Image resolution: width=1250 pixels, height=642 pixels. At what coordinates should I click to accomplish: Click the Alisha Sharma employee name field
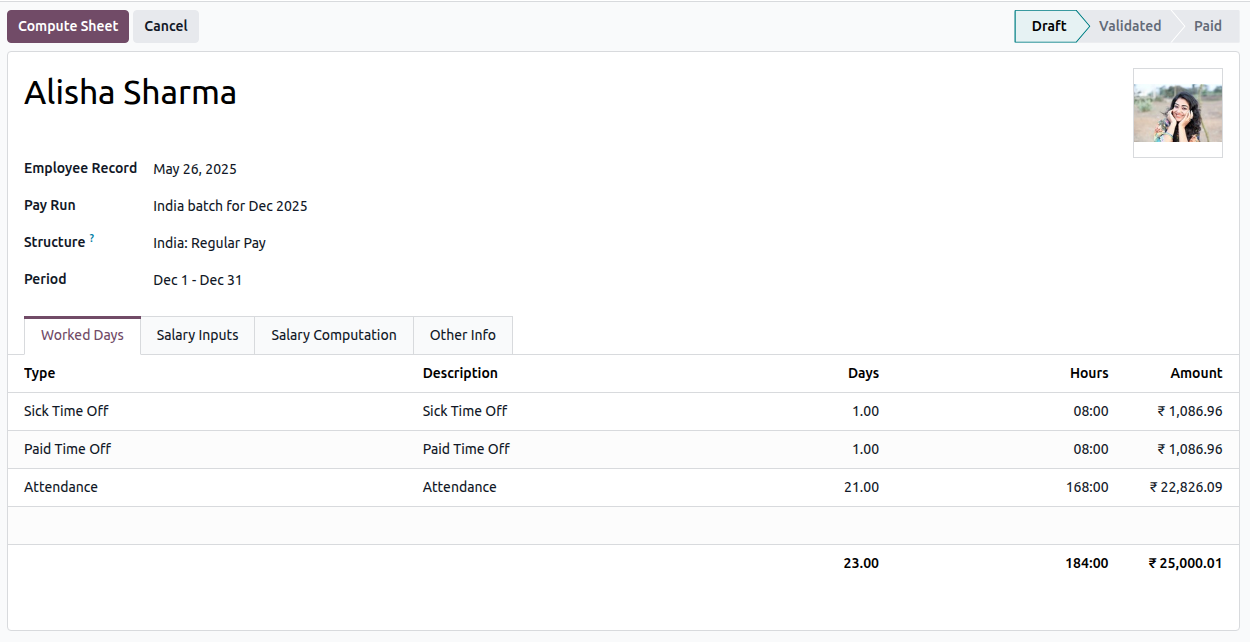coord(130,93)
